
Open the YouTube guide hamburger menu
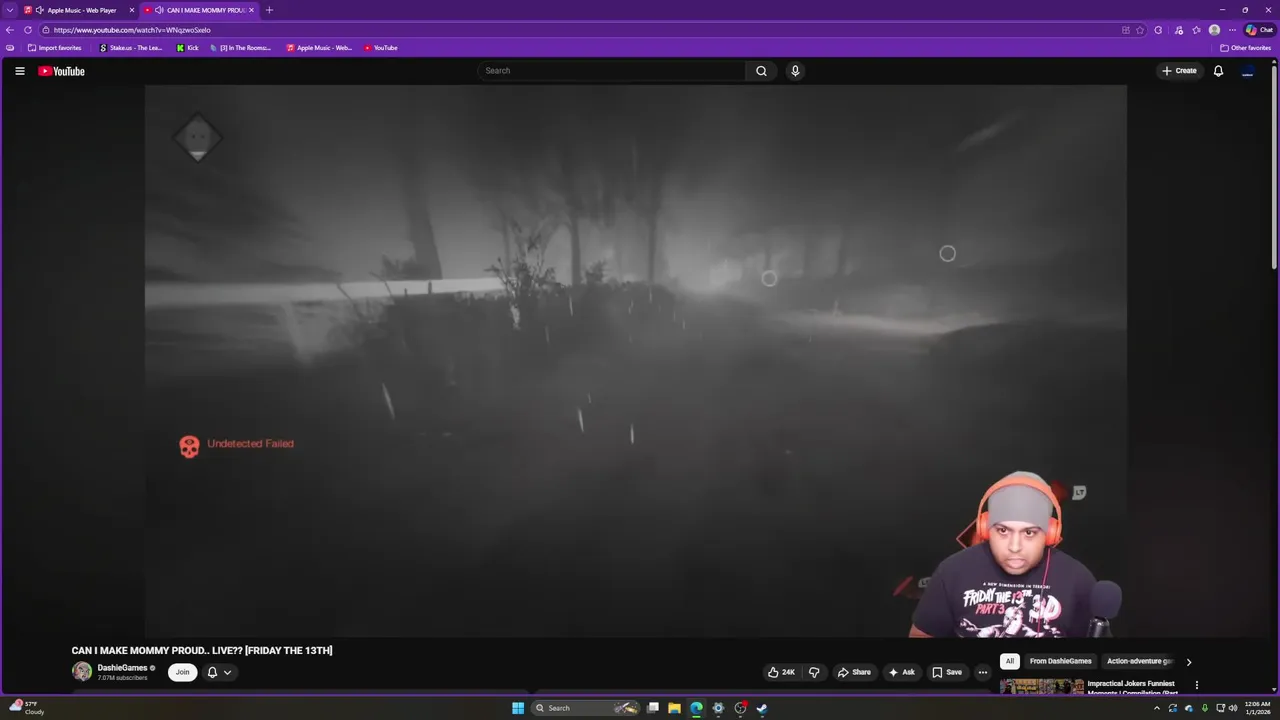pos(19,71)
